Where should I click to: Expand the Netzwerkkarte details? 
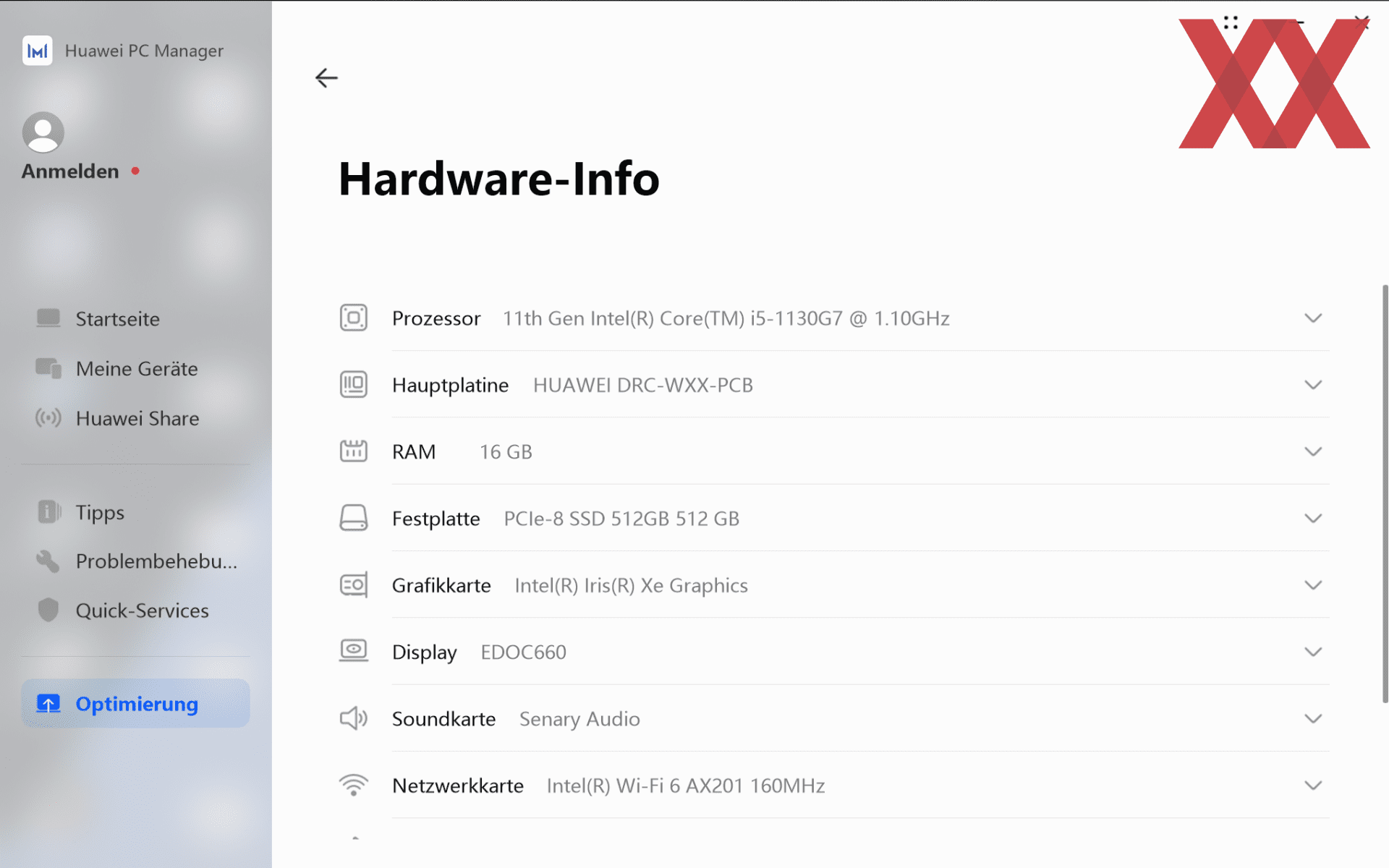click(x=1313, y=785)
